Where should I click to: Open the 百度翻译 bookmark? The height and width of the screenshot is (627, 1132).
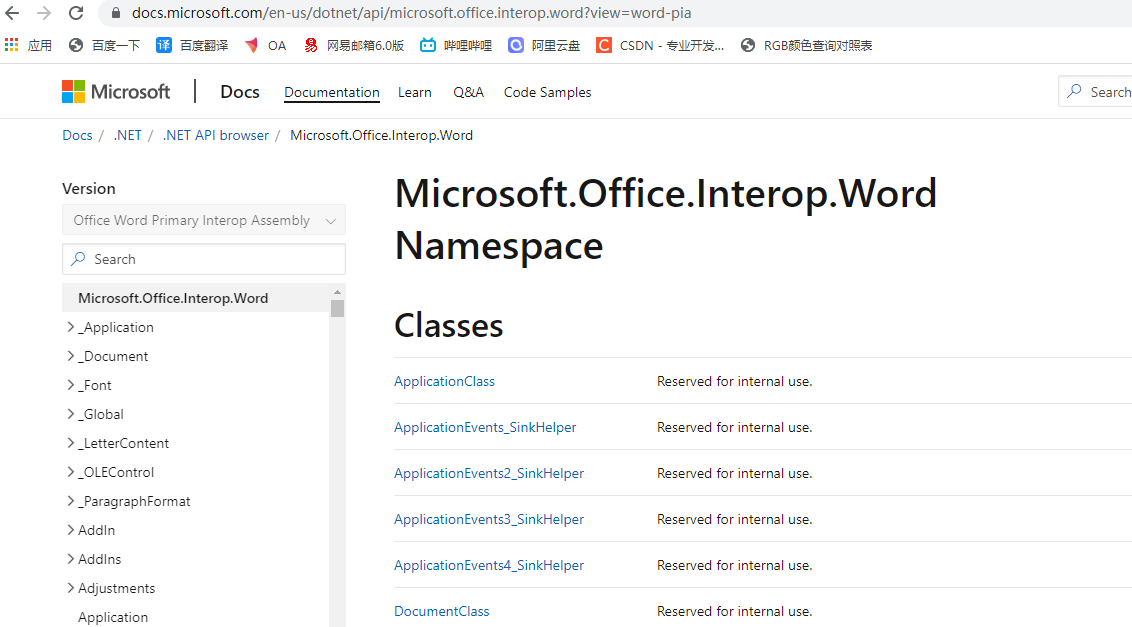[x=192, y=46]
